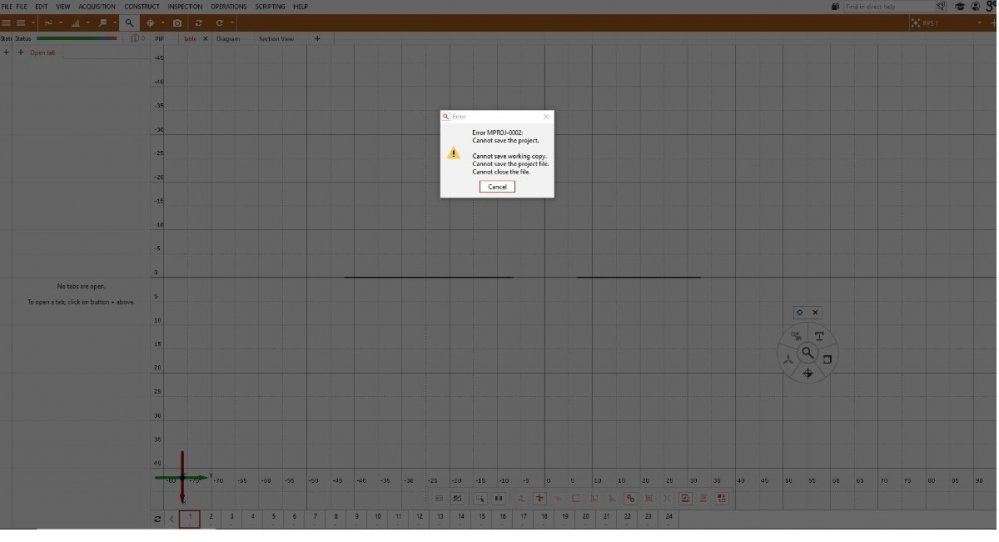The width and height of the screenshot is (999, 542).
Task: Click the curve tool icon in toolbar
Action: (48, 23)
